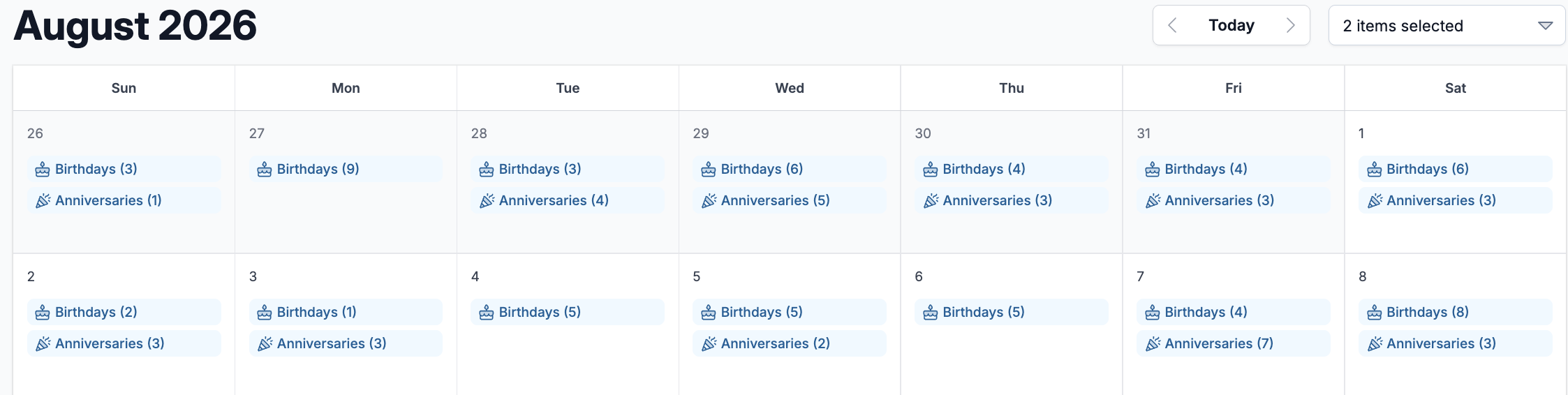Viewport: 1568px width, 395px height.
Task: Select the Wed column header
Action: click(790, 88)
